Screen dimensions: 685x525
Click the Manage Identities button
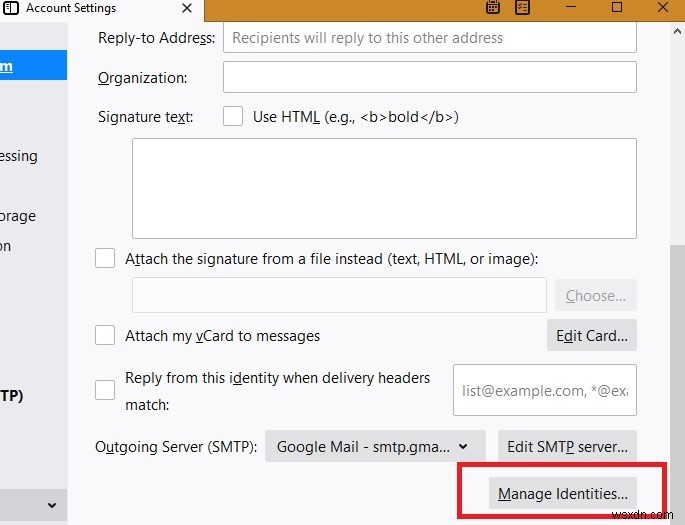click(x=563, y=494)
